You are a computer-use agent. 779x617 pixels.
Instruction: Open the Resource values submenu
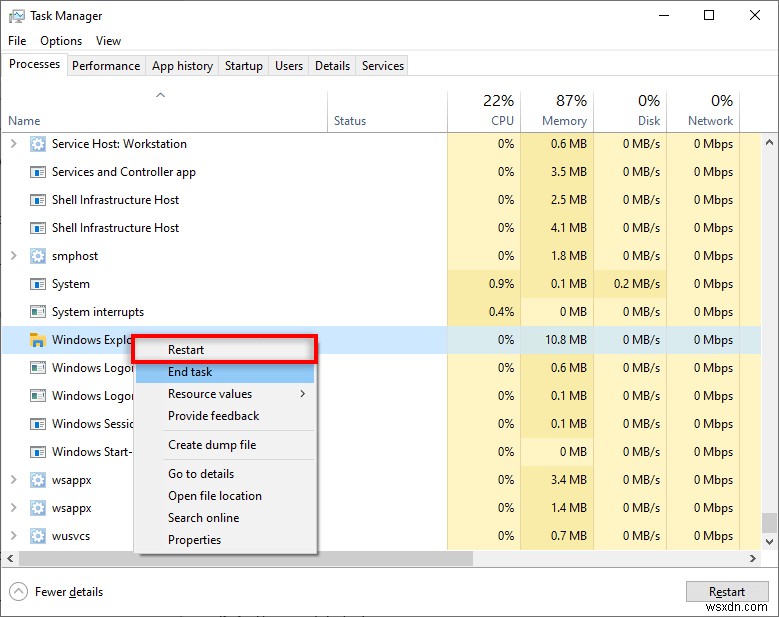pyautogui.click(x=225, y=394)
